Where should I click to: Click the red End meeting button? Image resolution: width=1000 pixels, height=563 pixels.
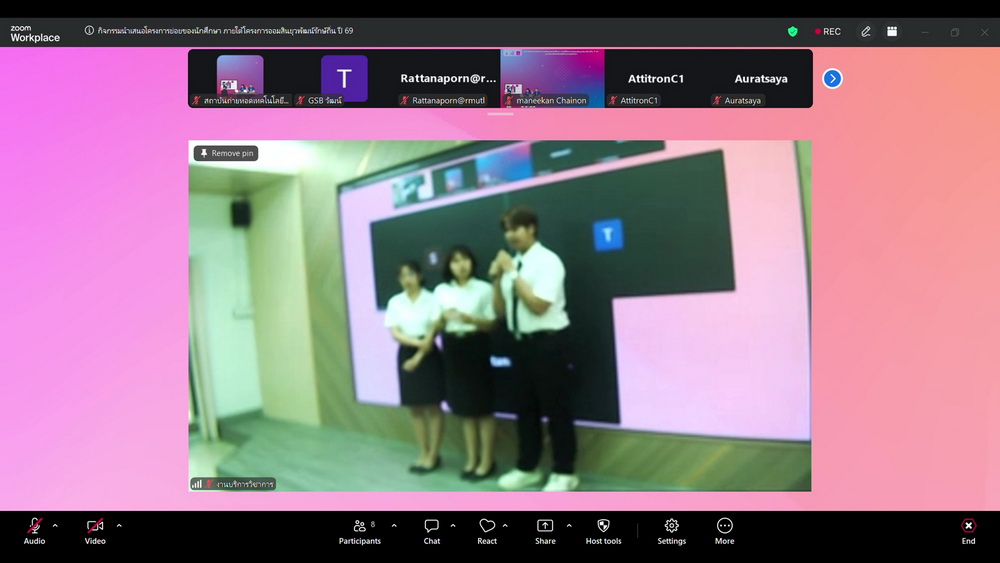point(968,530)
